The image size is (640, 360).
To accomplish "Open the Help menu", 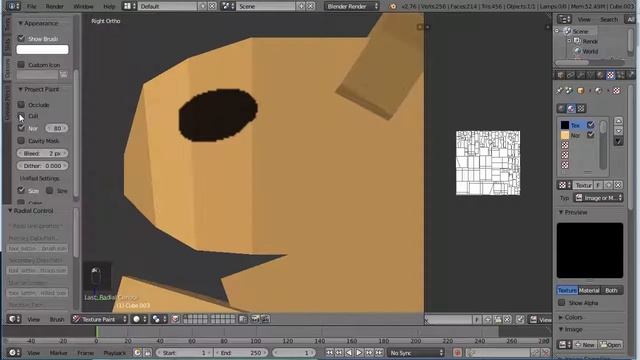I will 109,7.
